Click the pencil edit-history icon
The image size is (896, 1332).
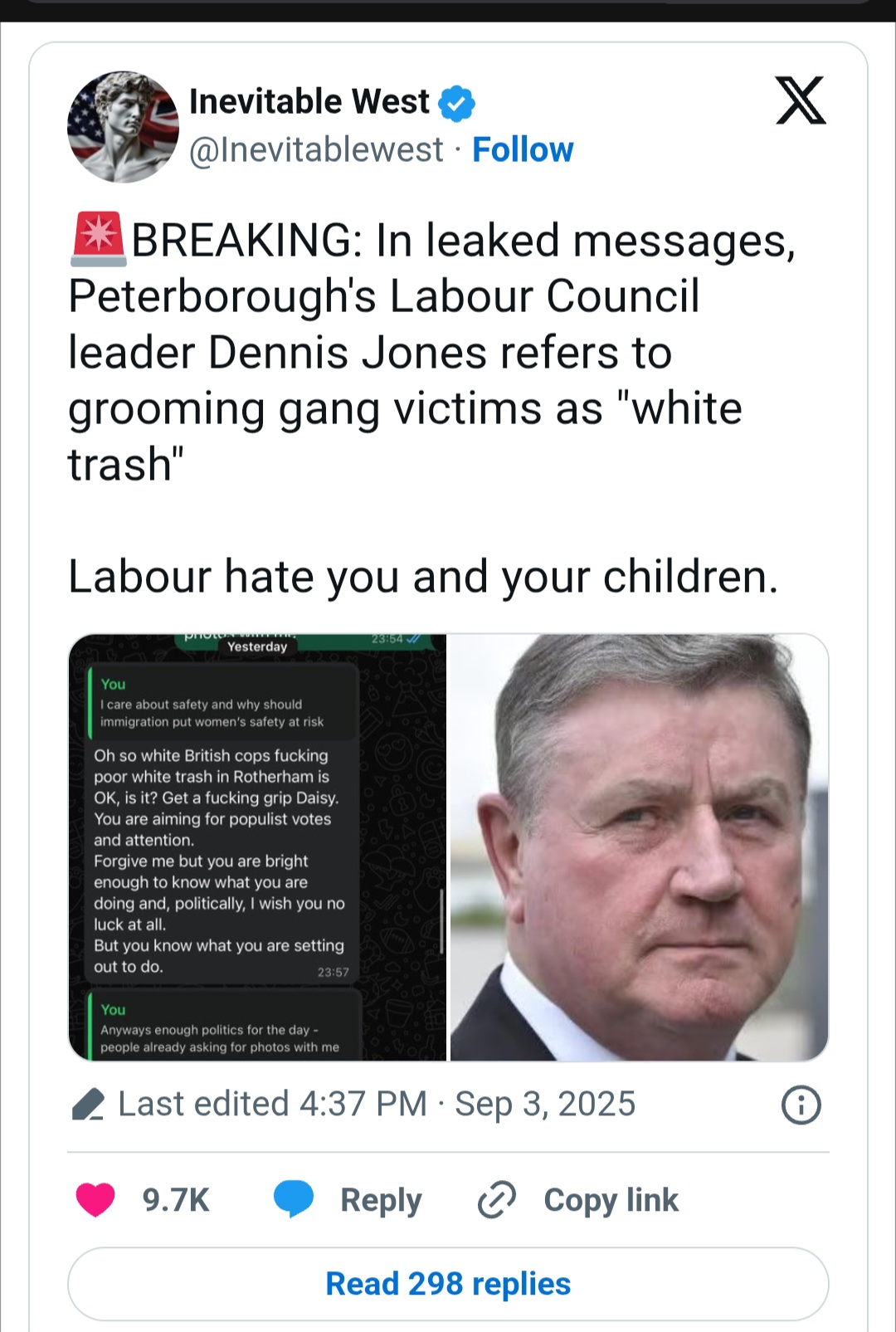coord(88,1105)
